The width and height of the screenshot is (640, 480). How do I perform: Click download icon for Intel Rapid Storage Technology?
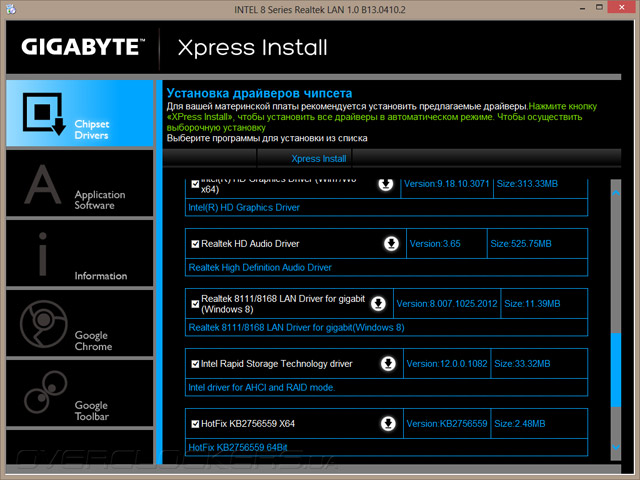coord(388,363)
